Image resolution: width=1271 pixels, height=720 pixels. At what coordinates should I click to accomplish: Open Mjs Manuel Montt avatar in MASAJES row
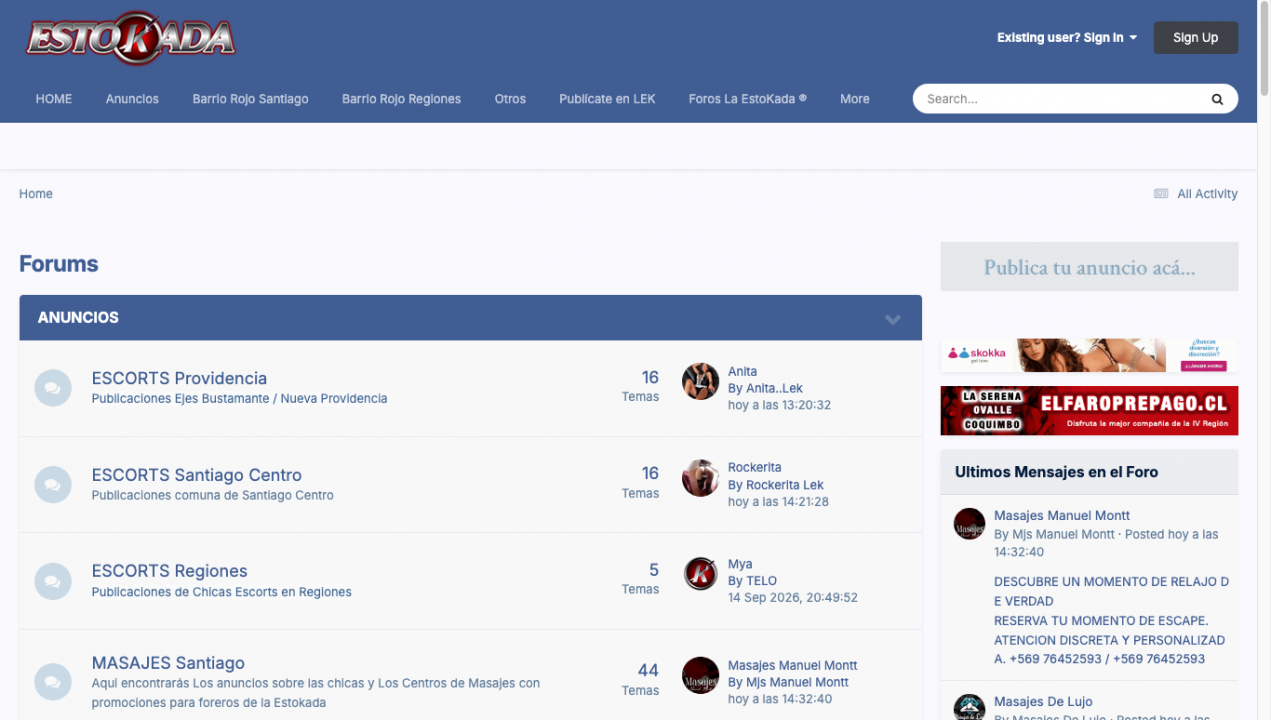click(x=701, y=675)
